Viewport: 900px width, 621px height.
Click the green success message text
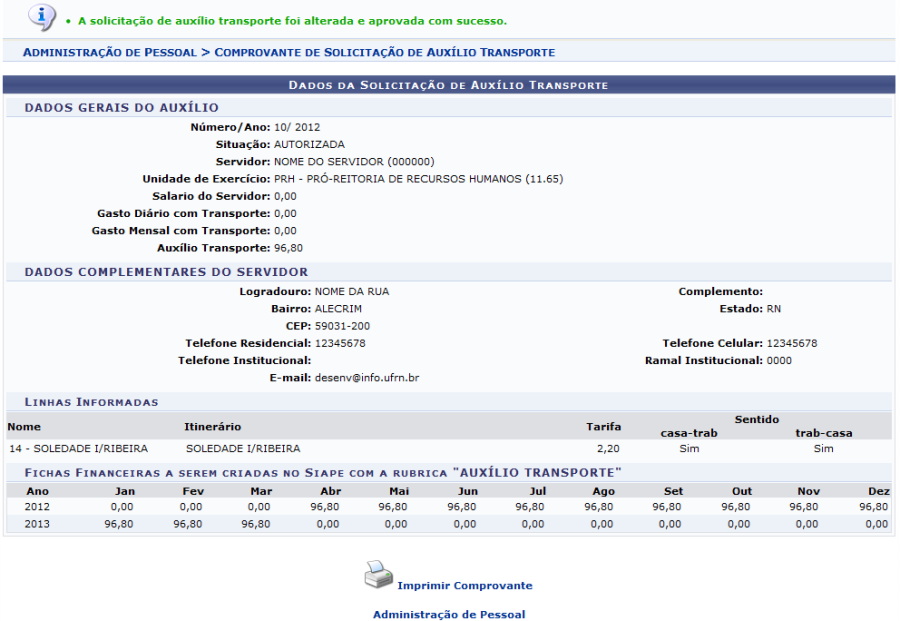pos(292,21)
